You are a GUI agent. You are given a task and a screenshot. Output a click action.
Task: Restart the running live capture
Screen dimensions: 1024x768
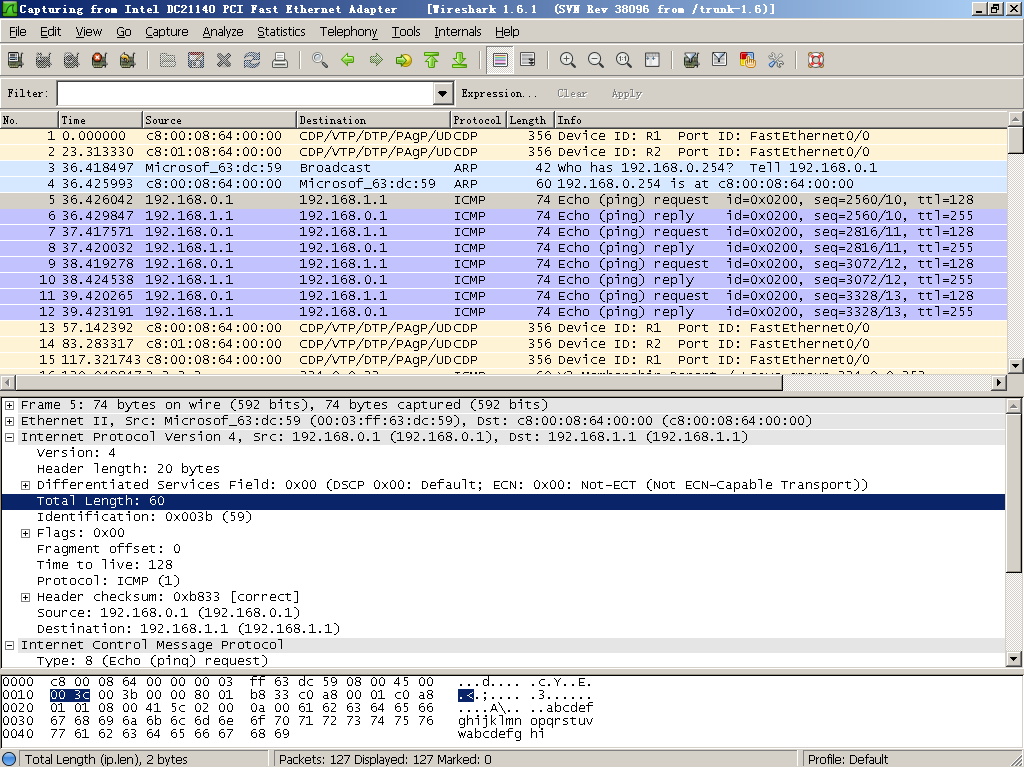[x=127, y=61]
